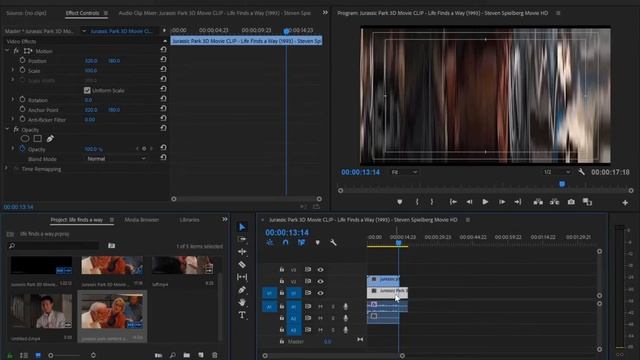The height and width of the screenshot is (360, 640).
Task: Add marker in timeline header
Action: (x=317, y=242)
